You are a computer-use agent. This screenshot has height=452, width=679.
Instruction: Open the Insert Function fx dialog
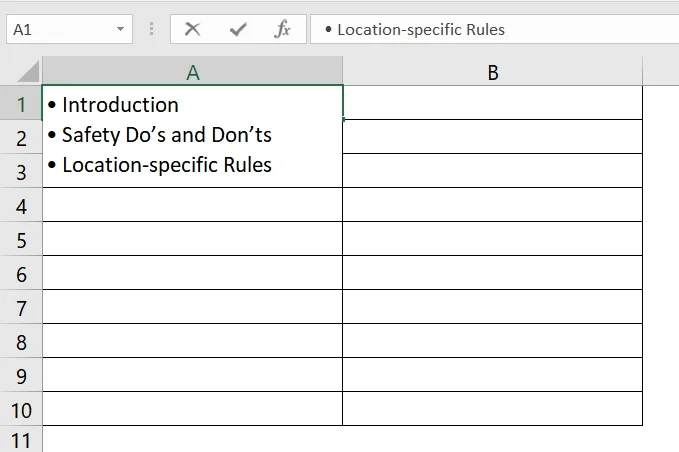tap(282, 29)
